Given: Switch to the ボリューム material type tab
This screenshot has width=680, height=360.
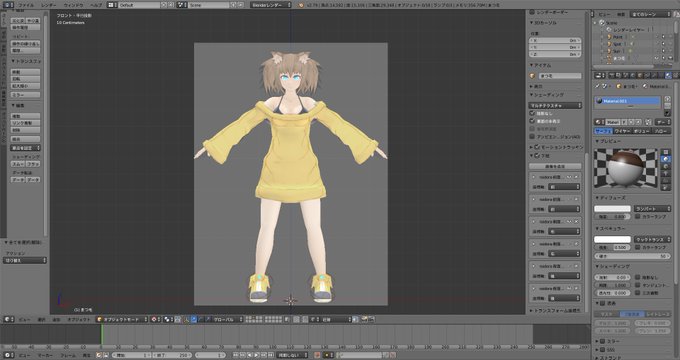Looking at the screenshot, I should pyautogui.click(x=642, y=131).
